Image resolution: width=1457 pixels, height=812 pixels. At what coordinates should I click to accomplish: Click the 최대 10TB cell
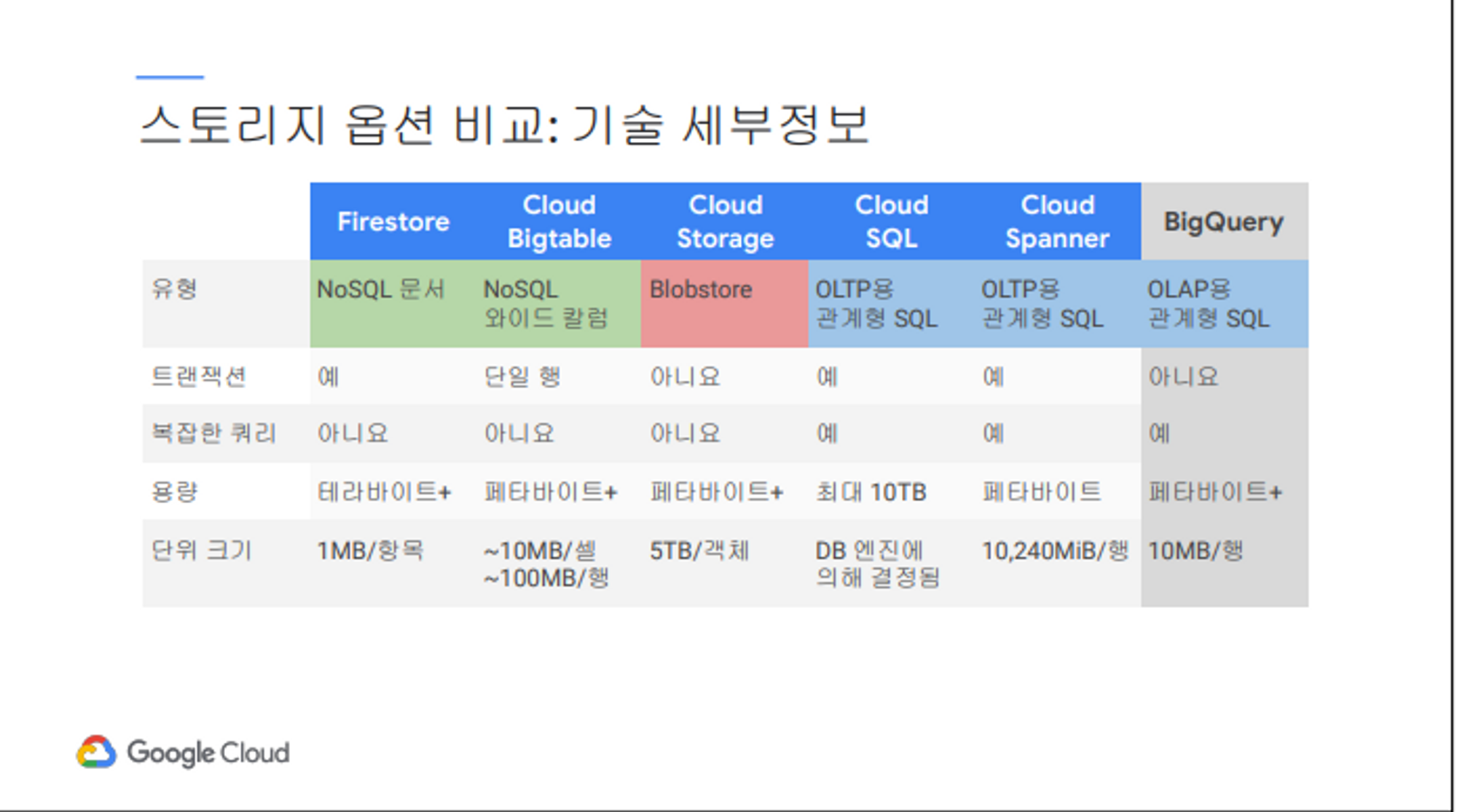click(x=871, y=492)
